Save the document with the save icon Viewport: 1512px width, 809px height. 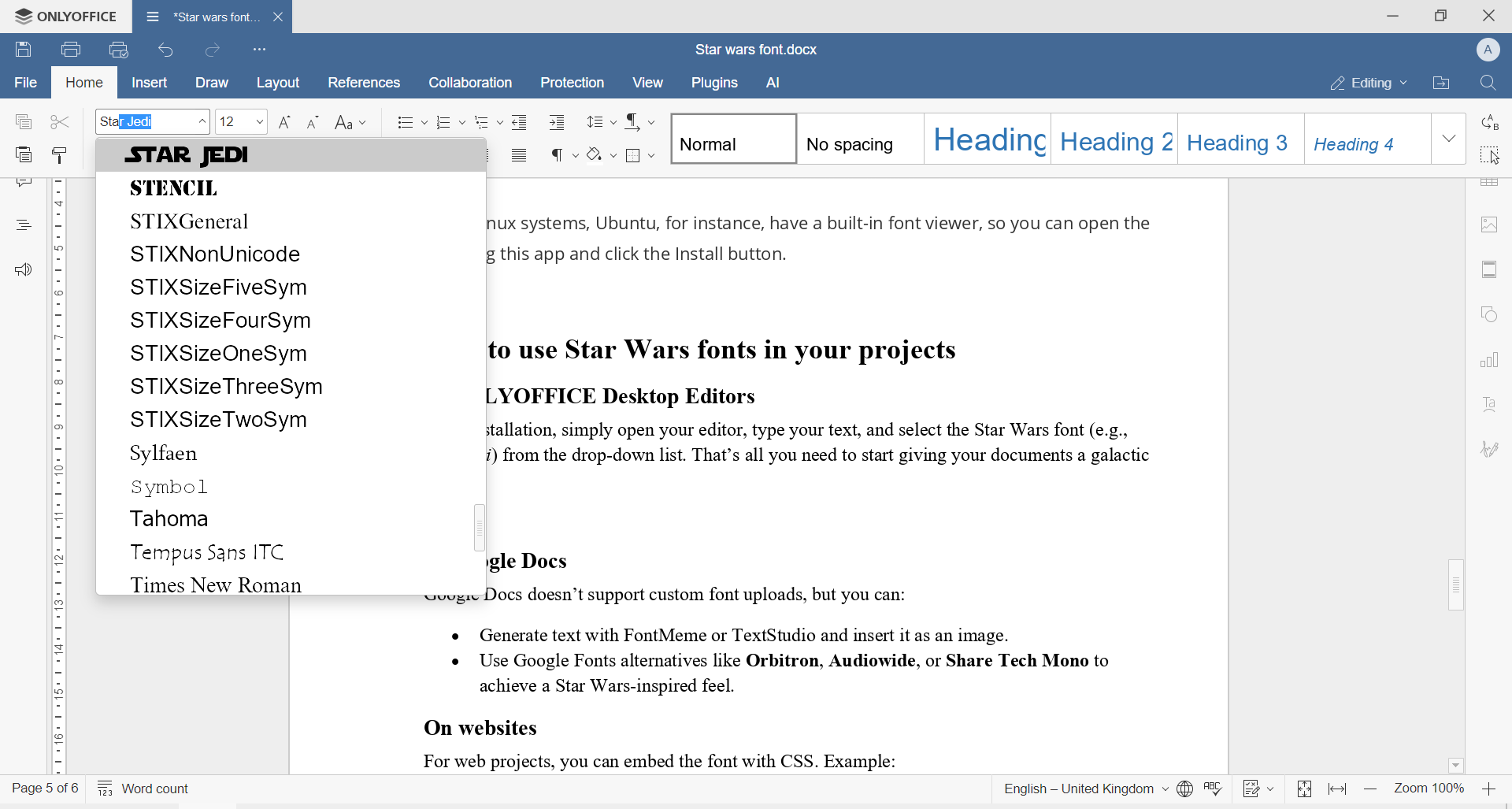(x=24, y=50)
